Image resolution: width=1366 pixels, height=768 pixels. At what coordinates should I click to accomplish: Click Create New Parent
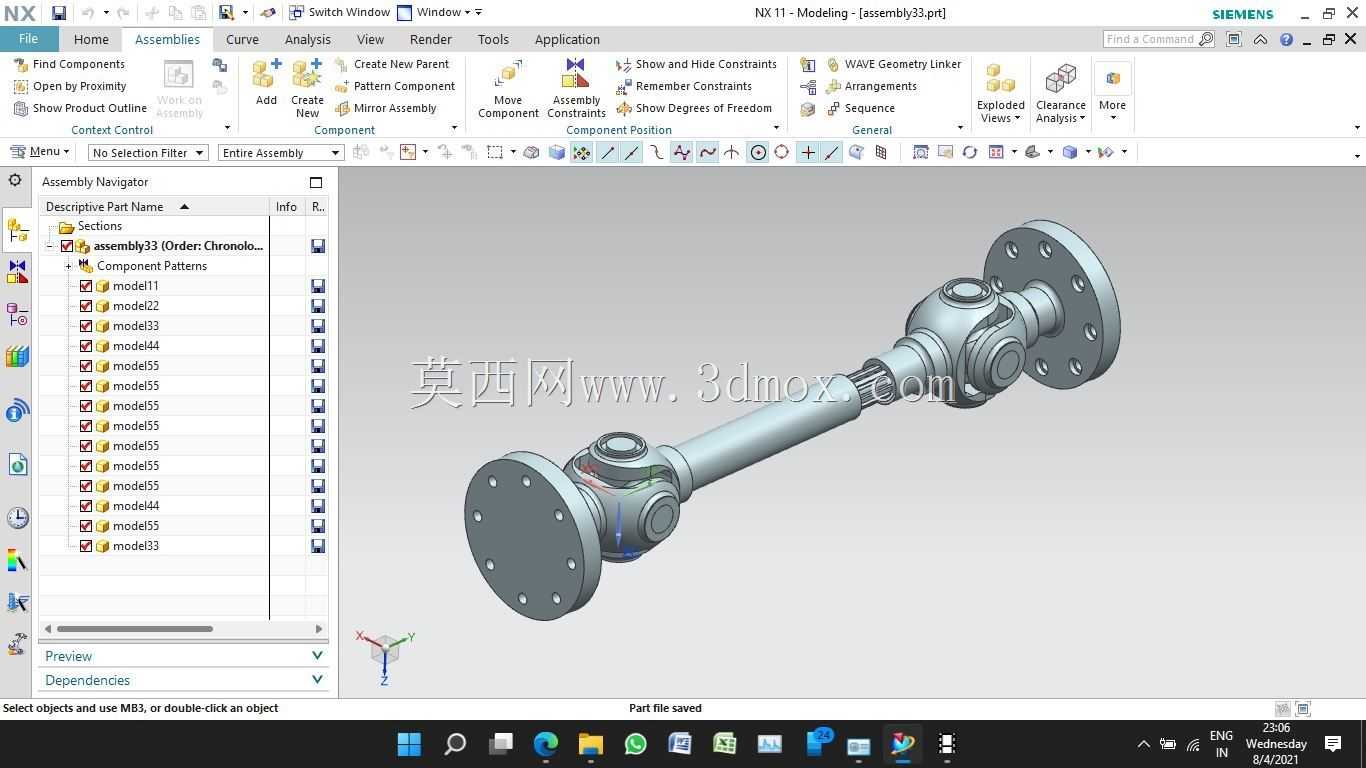coord(391,64)
